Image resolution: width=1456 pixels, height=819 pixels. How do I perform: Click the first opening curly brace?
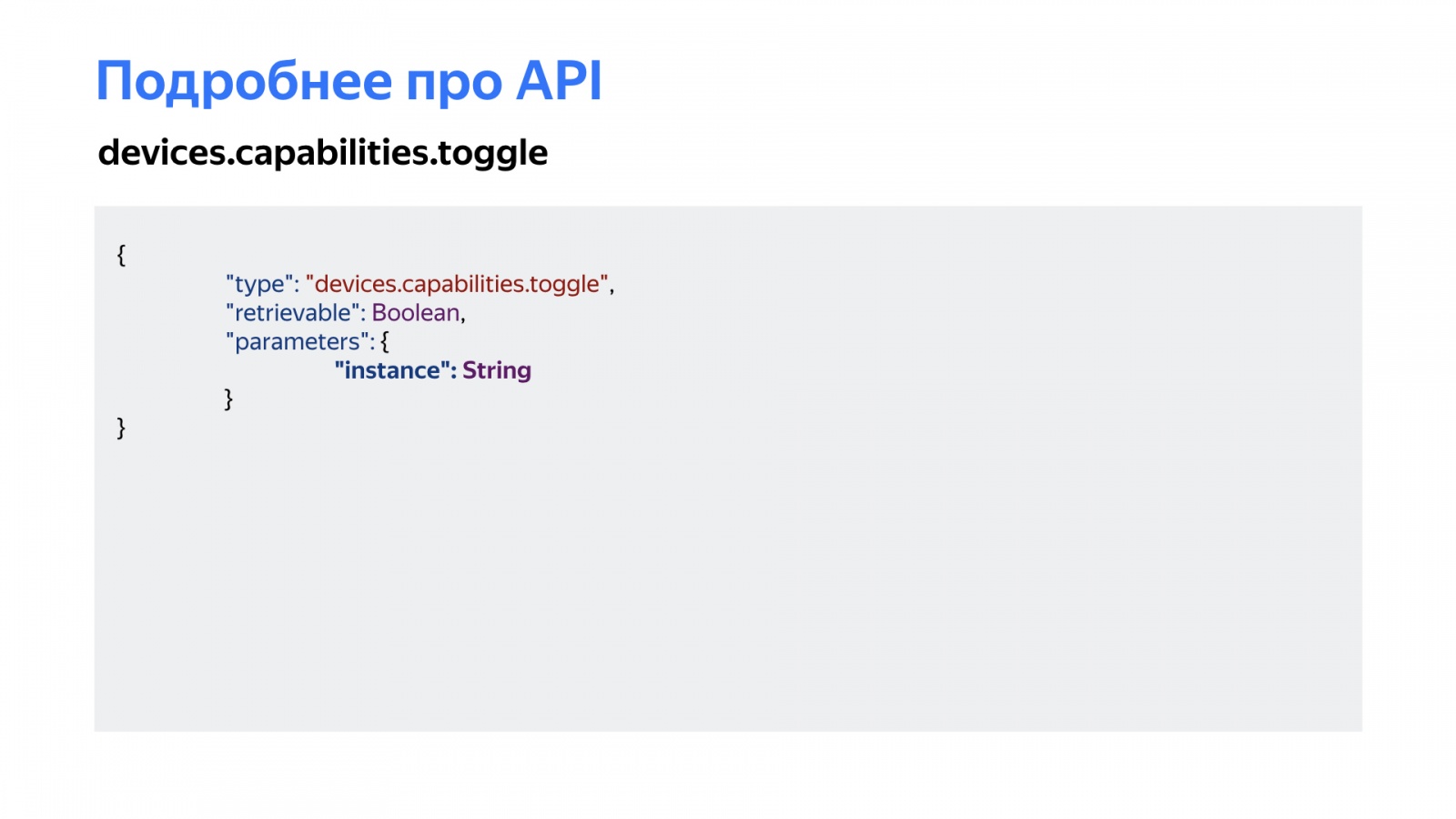121,255
